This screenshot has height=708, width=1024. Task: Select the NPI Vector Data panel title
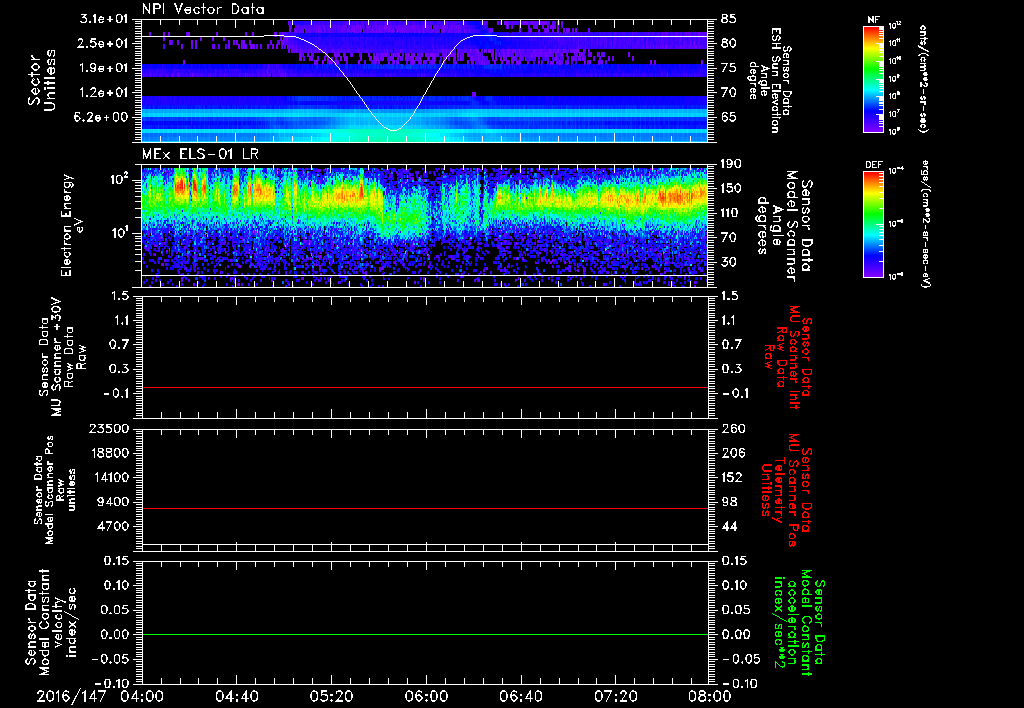coord(203,9)
